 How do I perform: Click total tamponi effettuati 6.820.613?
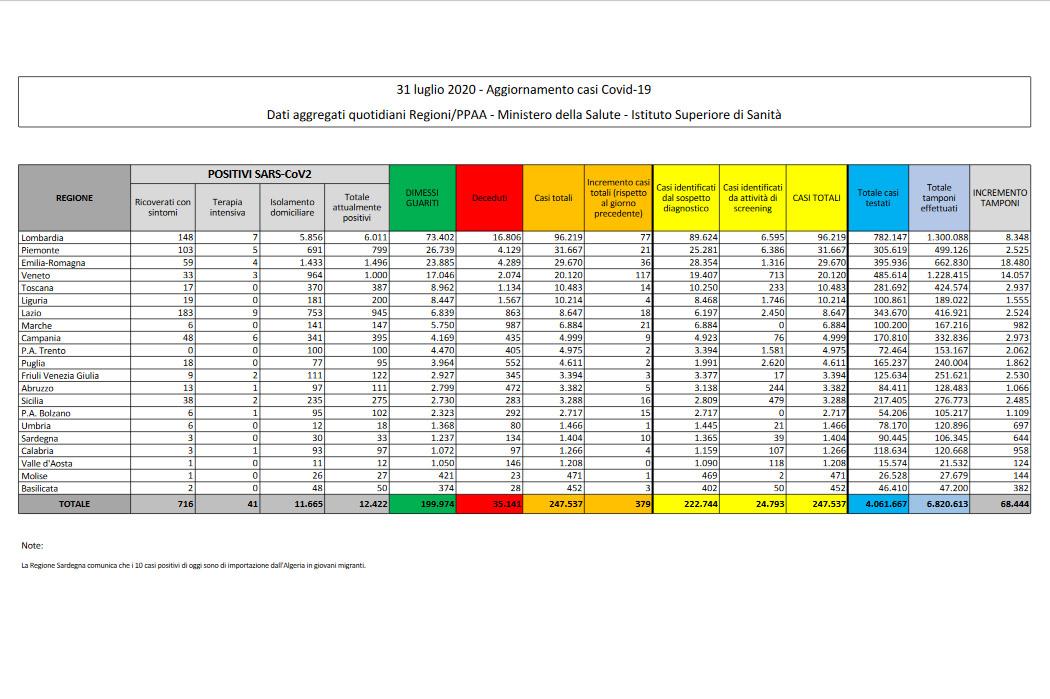coord(947,504)
